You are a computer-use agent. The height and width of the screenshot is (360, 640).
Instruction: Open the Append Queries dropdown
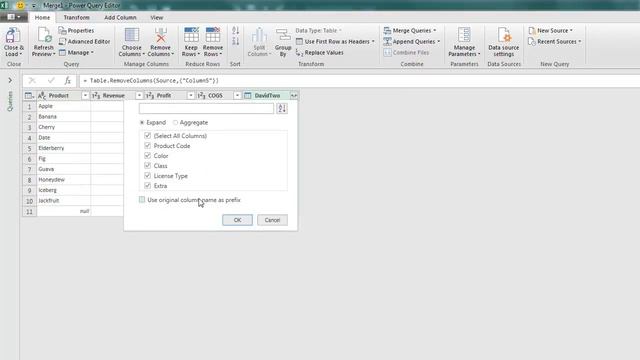click(412, 42)
